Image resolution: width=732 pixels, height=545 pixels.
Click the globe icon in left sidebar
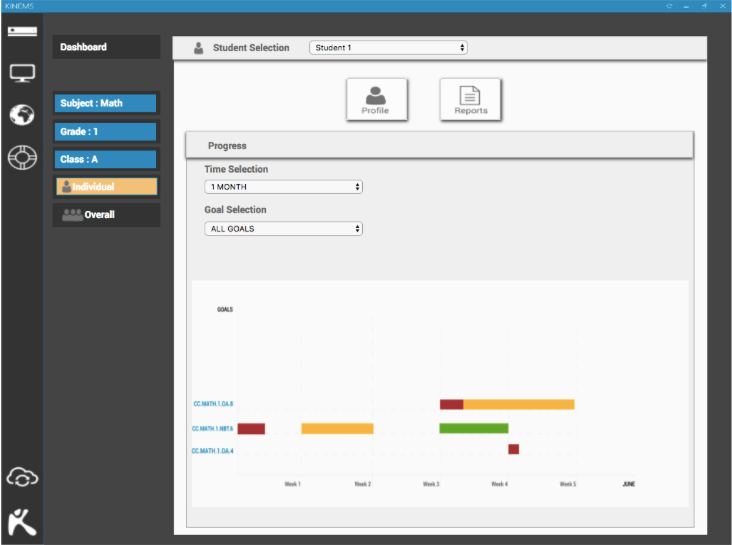pyautogui.click(x=22, y=115)
